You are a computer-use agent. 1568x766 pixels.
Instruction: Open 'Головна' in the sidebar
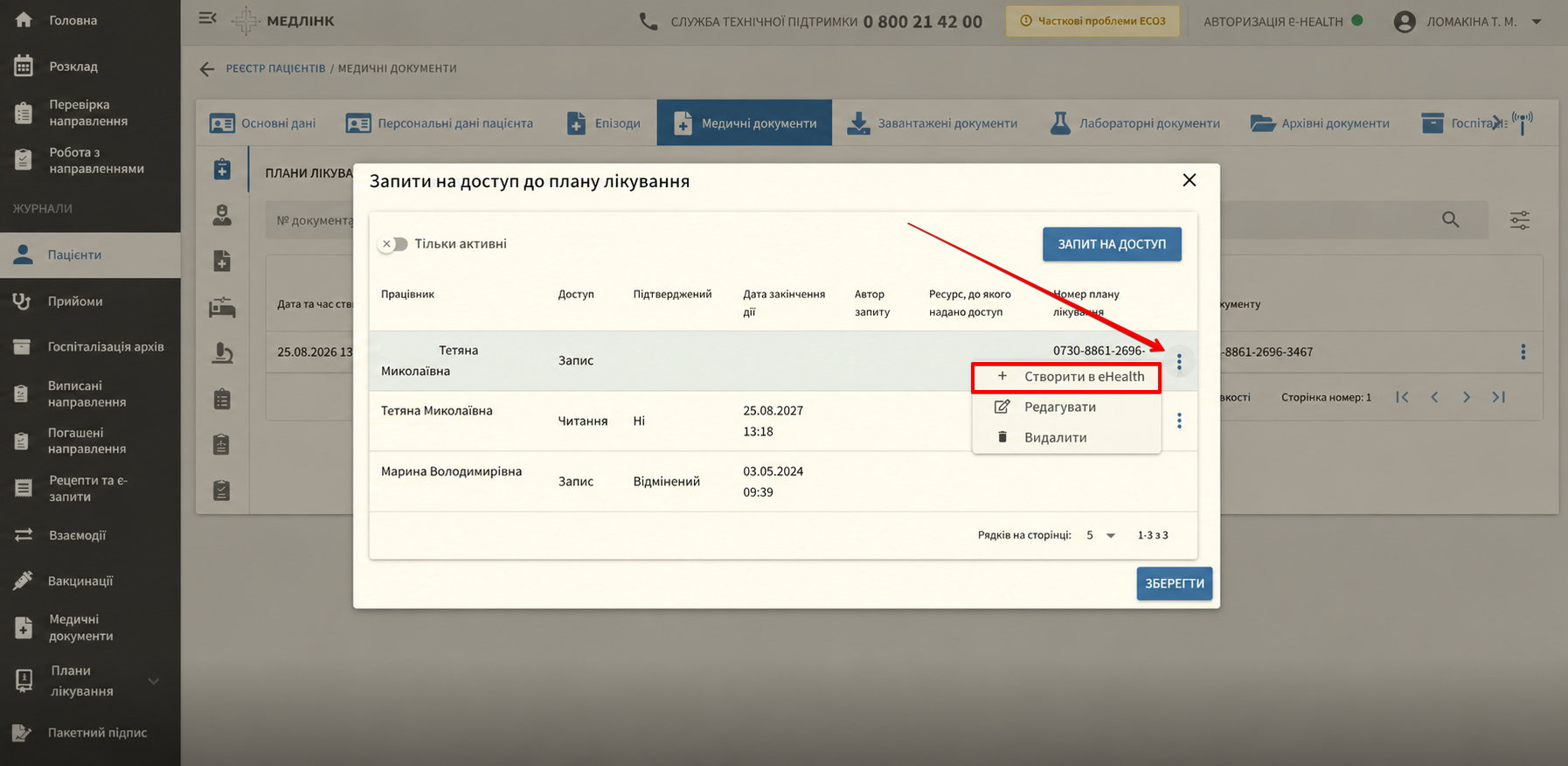point(90,20)
